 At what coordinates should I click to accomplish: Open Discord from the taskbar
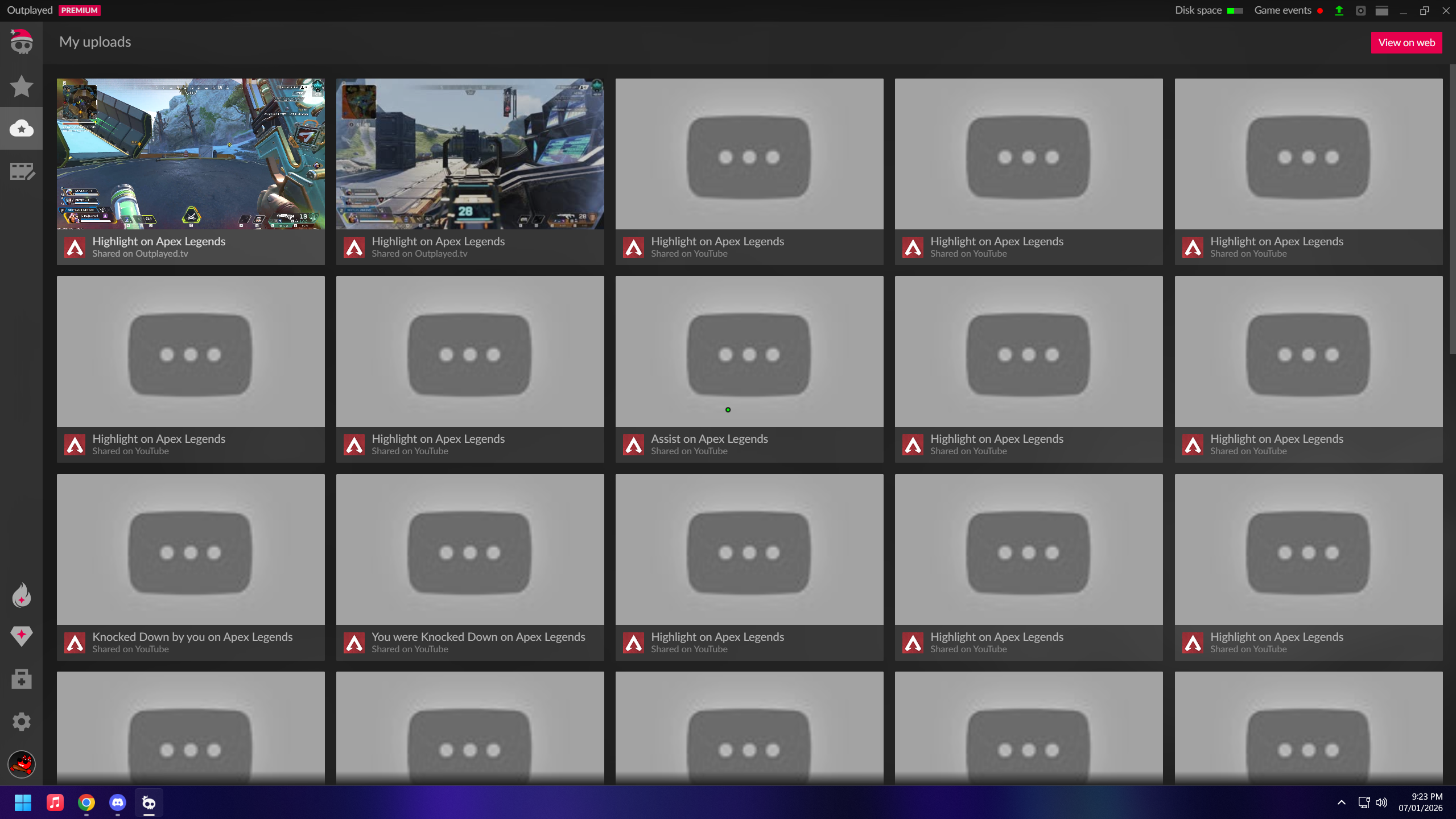pyautogui.click(x=117, y=802)
